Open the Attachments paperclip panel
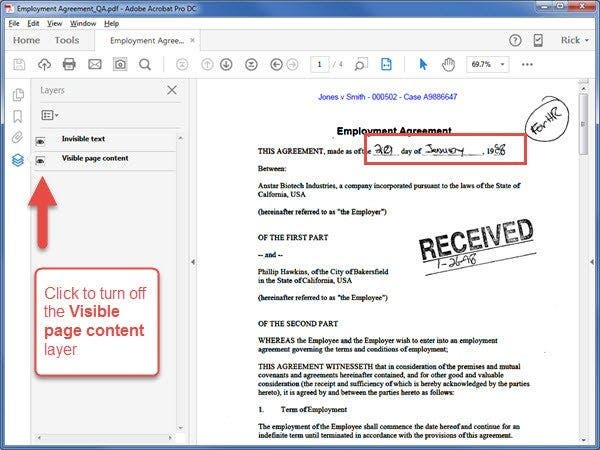 (17, 138)
